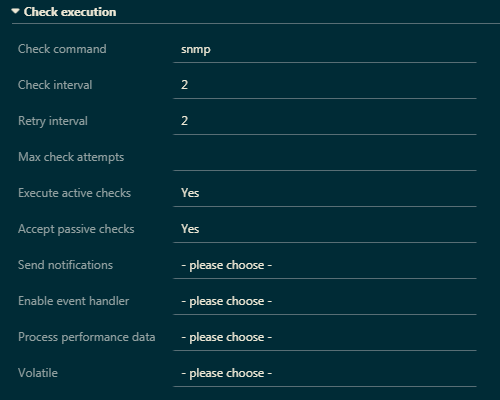This screenshot has height=400, width=500.
Task: Open the Enable event handler dropdown
Action: pos(325,301)
